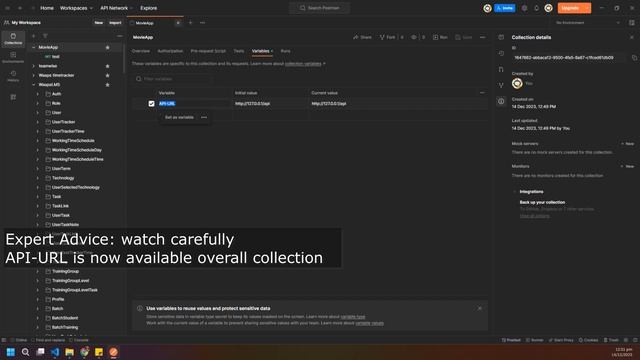Screen dimensions: 640x360
Task: Dismiss the variables info banner
Action: point(480,309)
